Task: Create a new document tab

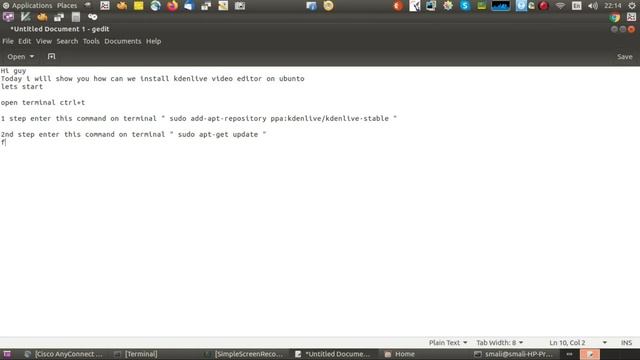Action: click(x=51, y=56)
